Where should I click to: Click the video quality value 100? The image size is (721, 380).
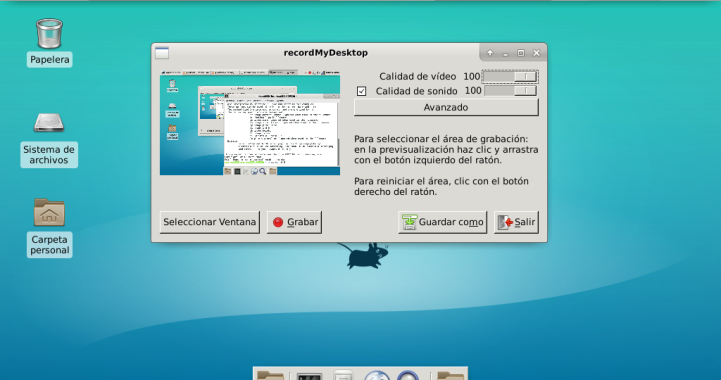[472, 76]
